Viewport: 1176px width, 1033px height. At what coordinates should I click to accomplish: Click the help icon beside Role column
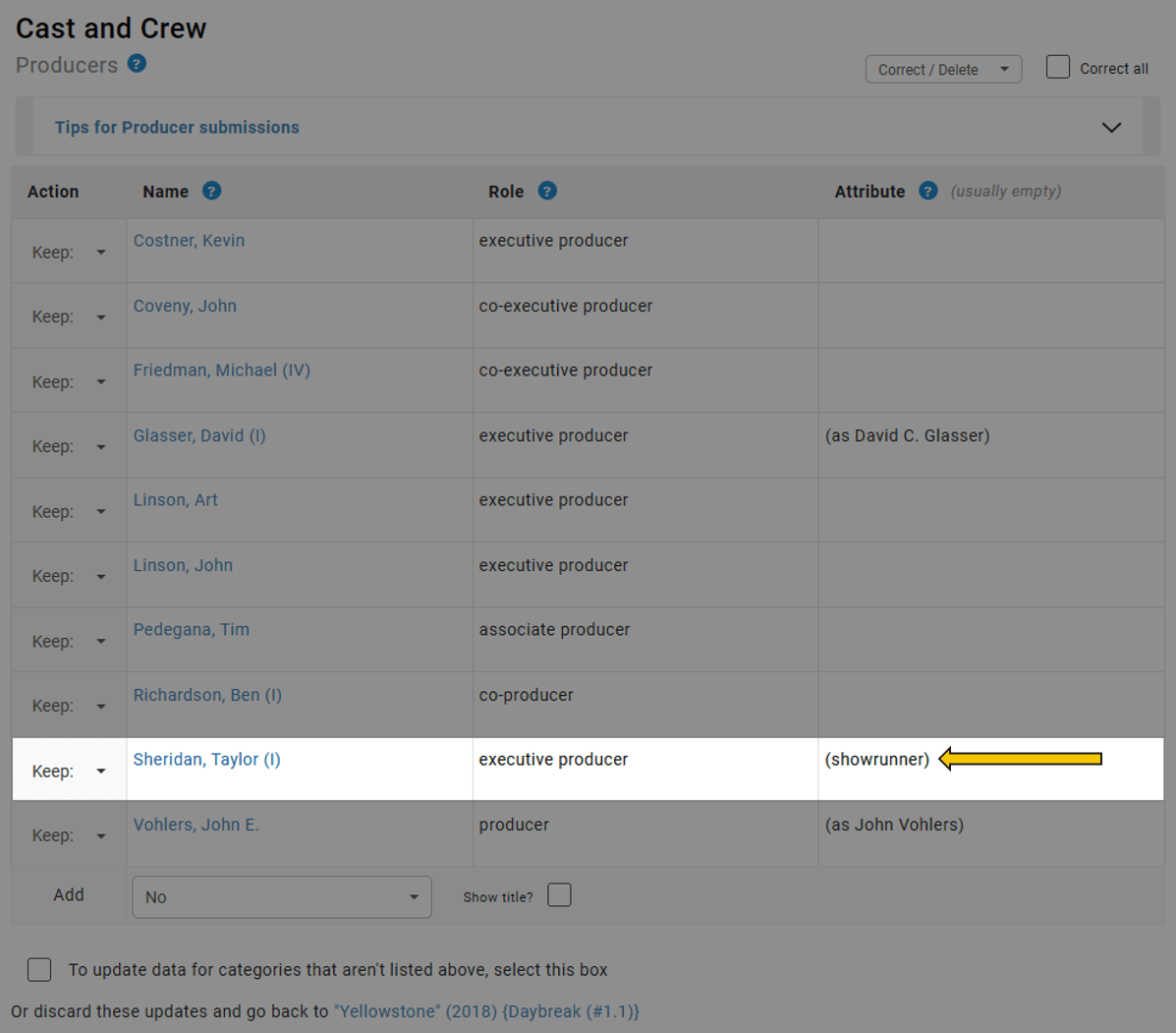click(547, 191)
